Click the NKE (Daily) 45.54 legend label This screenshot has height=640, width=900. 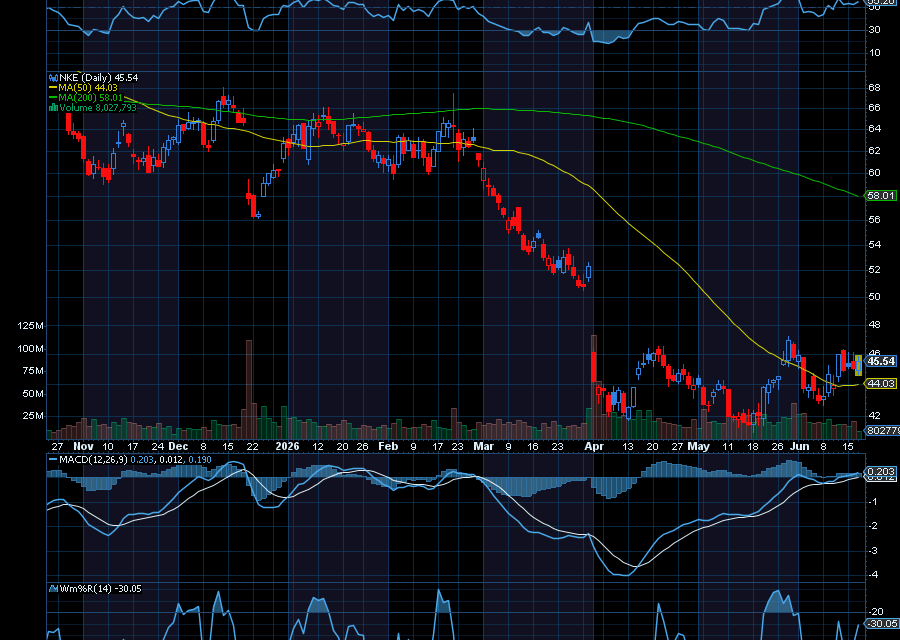[x=99, y=77]
